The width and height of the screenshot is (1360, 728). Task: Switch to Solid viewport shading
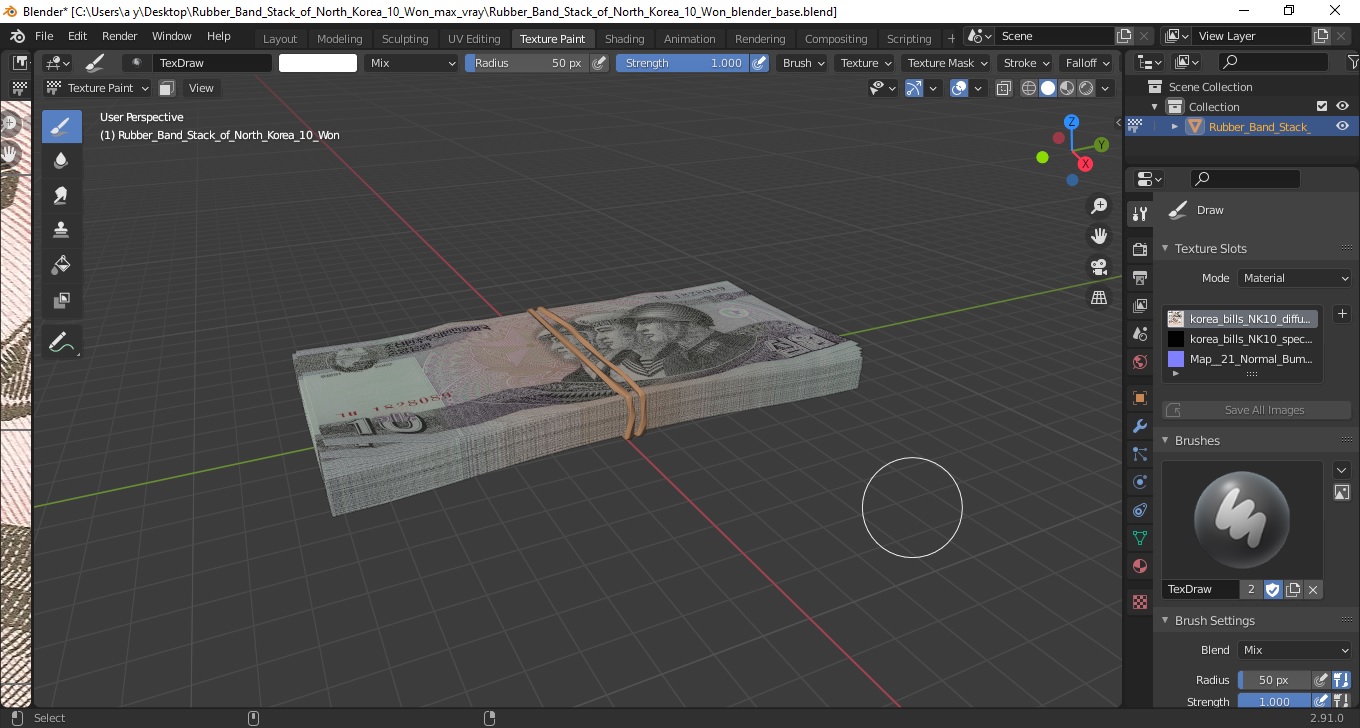[1048, 88]
